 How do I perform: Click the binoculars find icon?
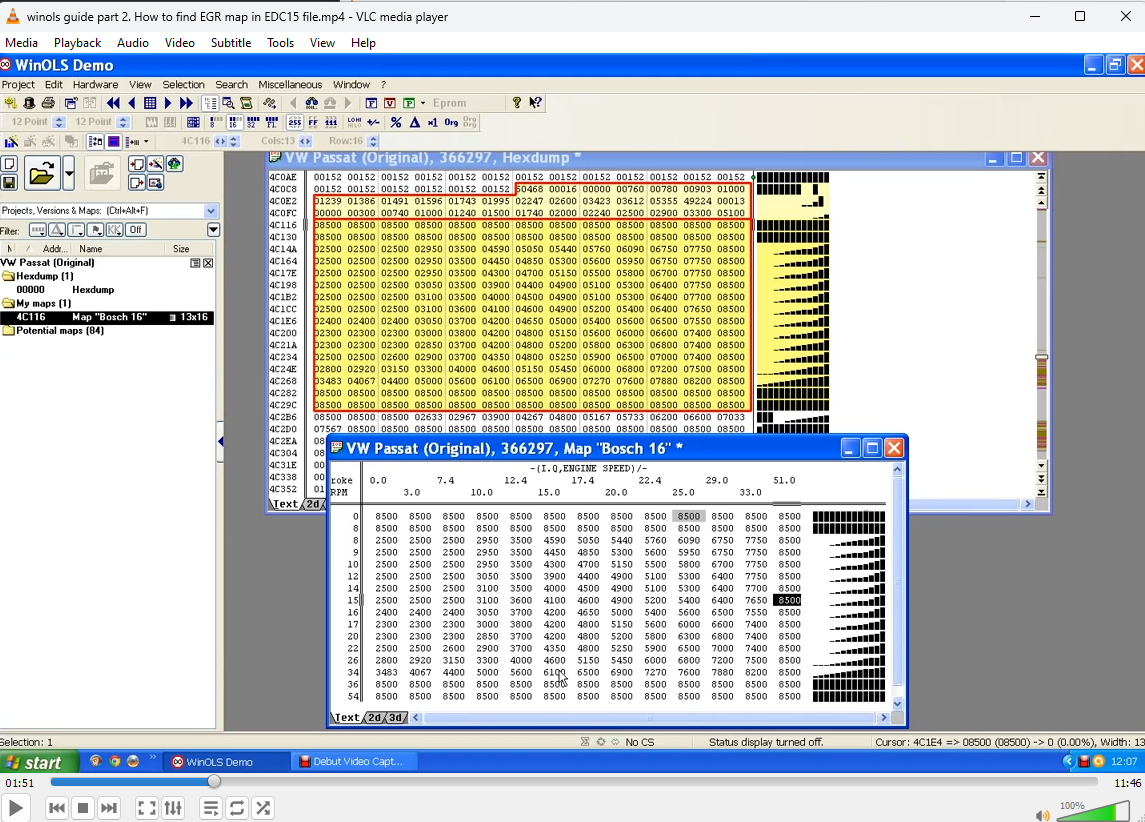coord(312,103)
